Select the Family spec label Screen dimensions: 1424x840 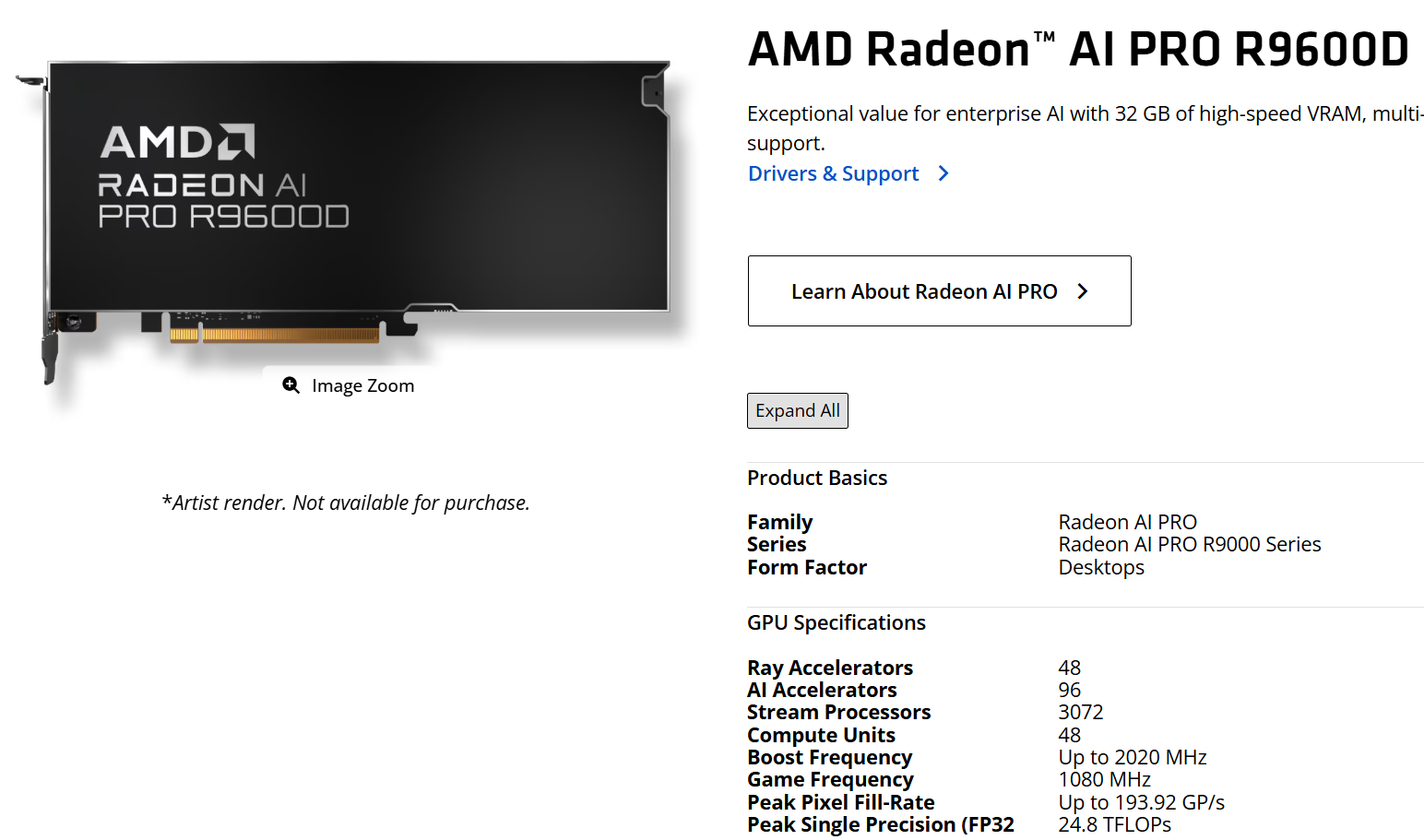pyautogui.click(x=779, y=522)
